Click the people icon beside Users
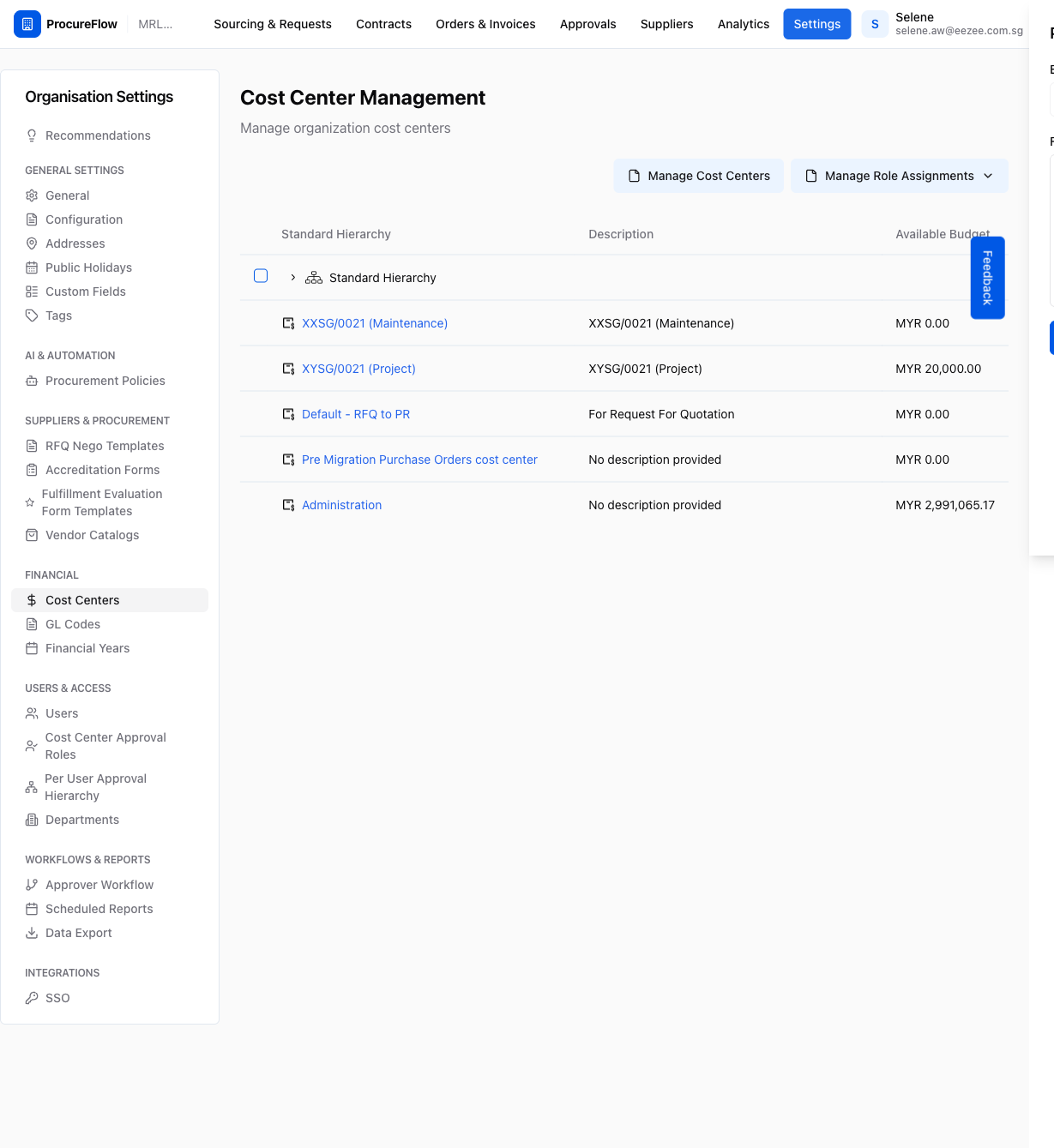1054x1148 pixels. point(32,713)
